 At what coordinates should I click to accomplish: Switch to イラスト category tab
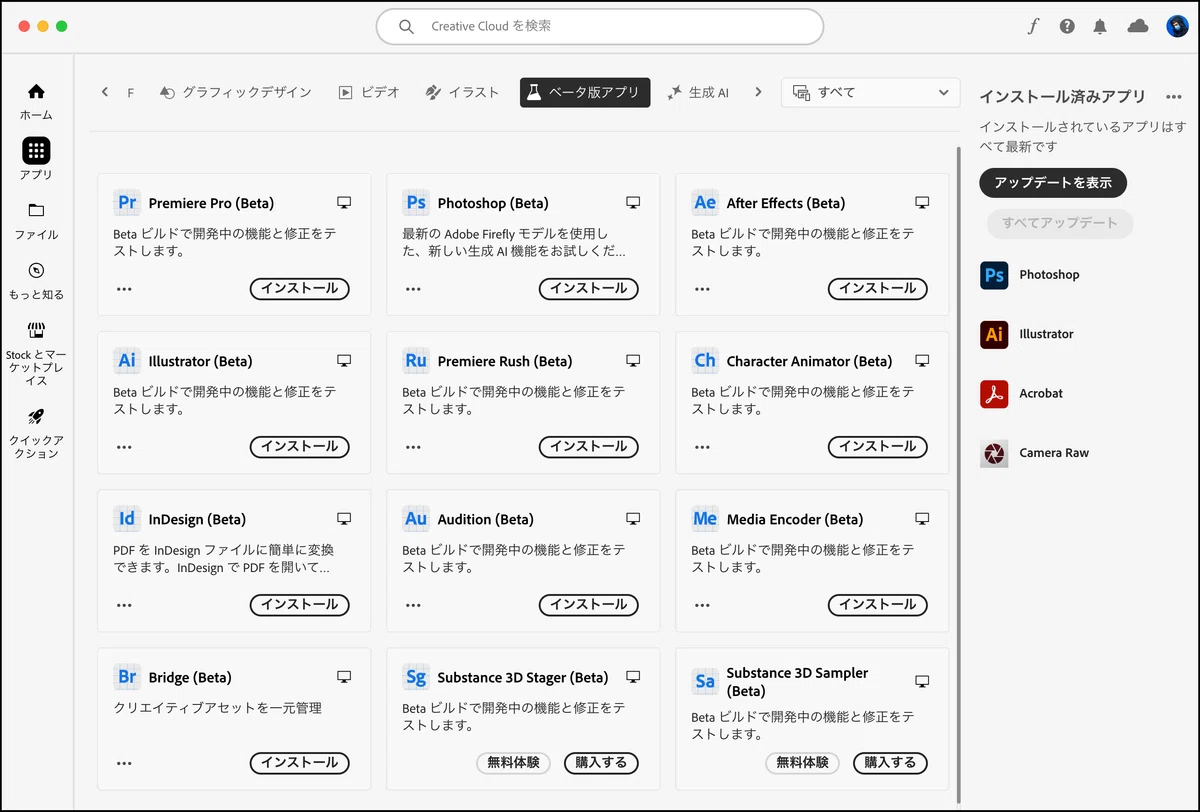[x=462, y=92]
